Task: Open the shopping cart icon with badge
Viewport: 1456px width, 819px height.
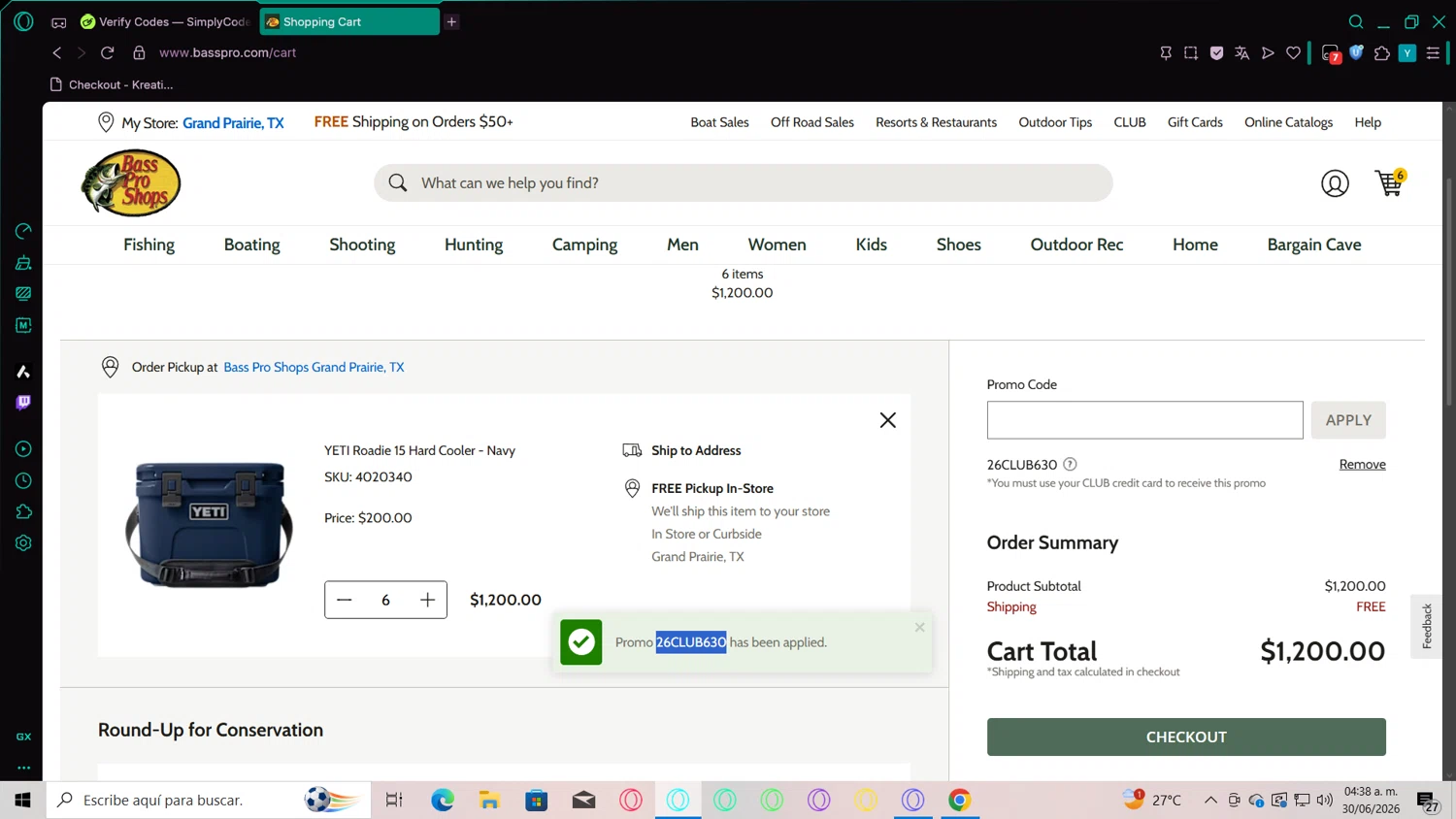Action: [1390, 182]
